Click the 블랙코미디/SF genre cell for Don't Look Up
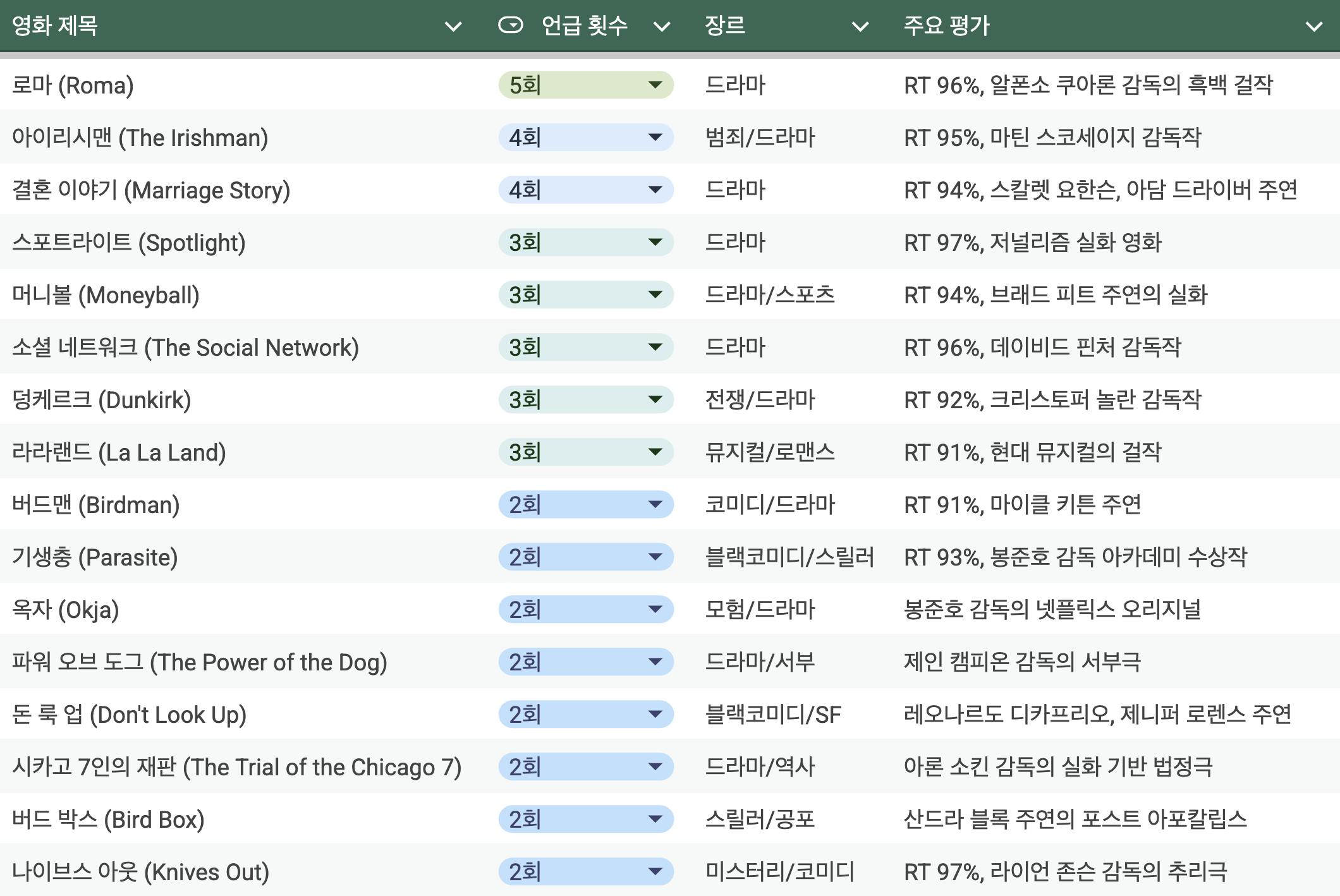Image resolution: width=1340 pixels, height=896 pixels. pyautogui.click(x=772, y=714)
